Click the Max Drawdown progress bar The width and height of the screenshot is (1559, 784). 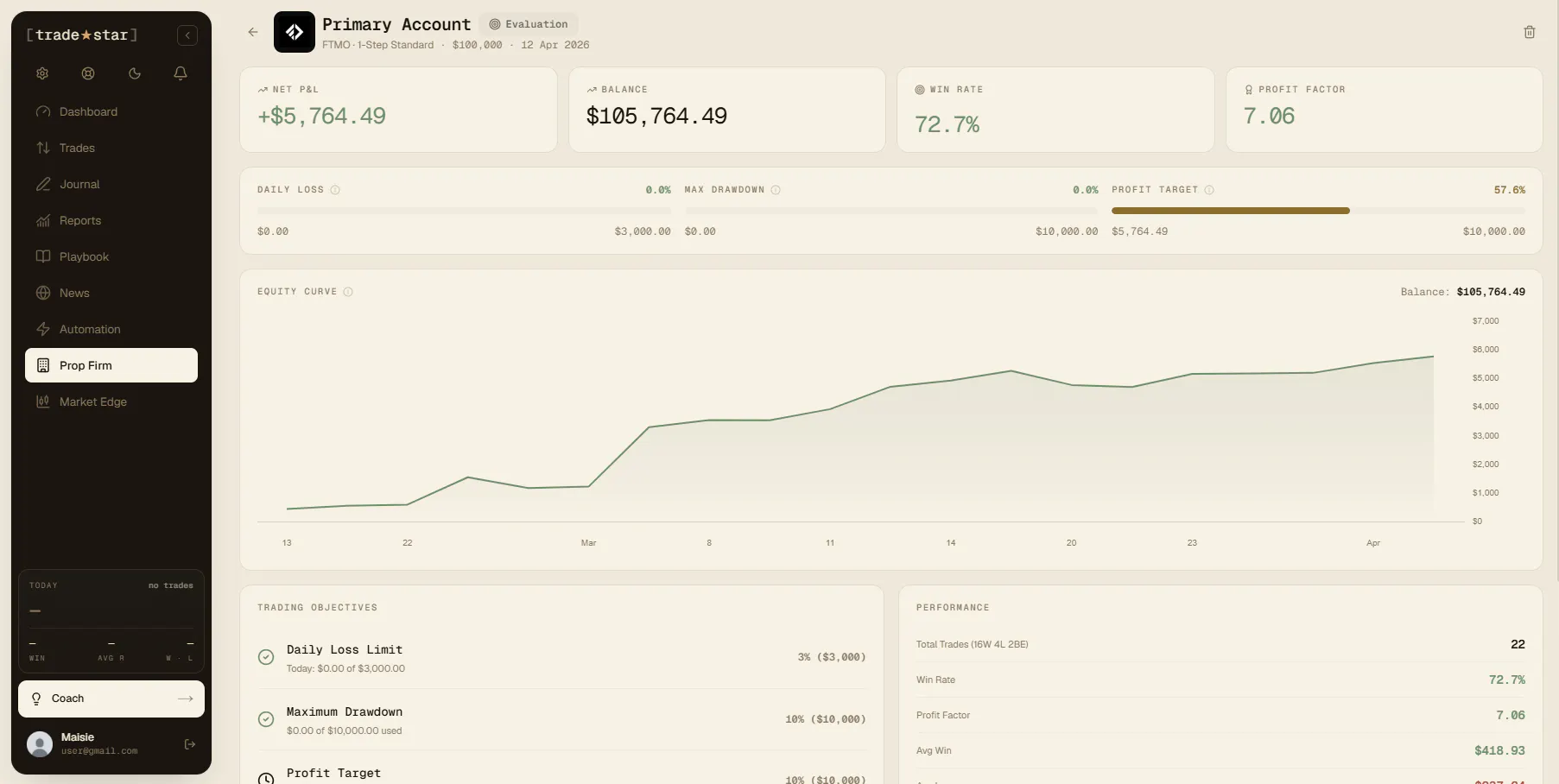(891, 211)
